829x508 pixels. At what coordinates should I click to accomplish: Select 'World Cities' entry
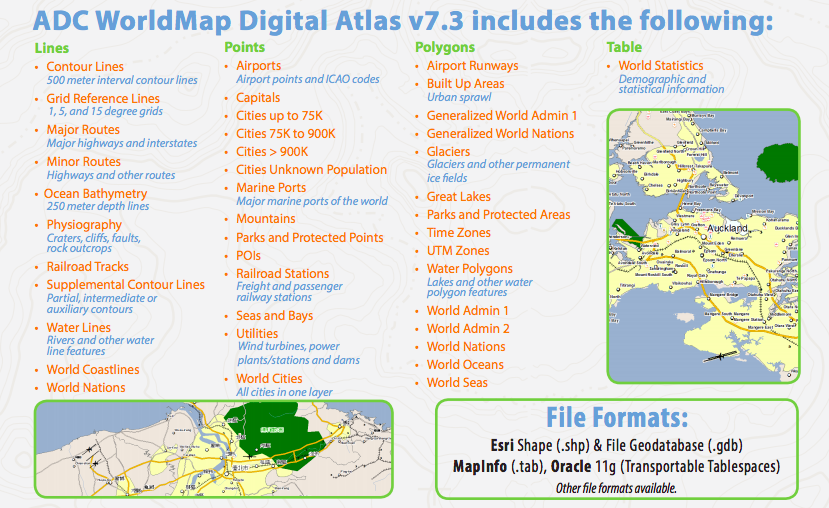click(269, 378)
